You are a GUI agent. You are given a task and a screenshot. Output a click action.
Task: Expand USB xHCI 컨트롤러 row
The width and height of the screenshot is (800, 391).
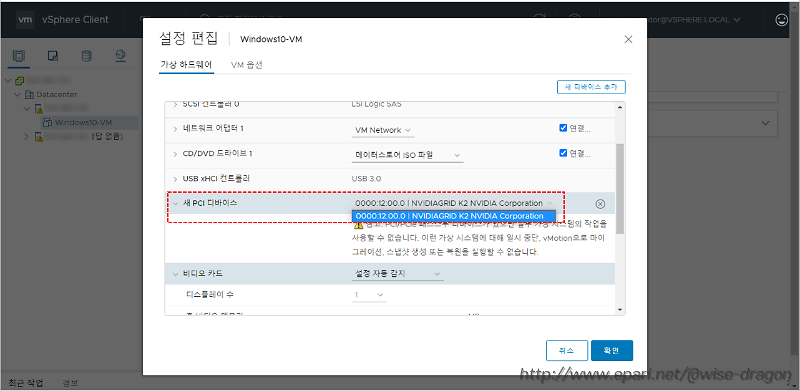(x=176, y=179)
